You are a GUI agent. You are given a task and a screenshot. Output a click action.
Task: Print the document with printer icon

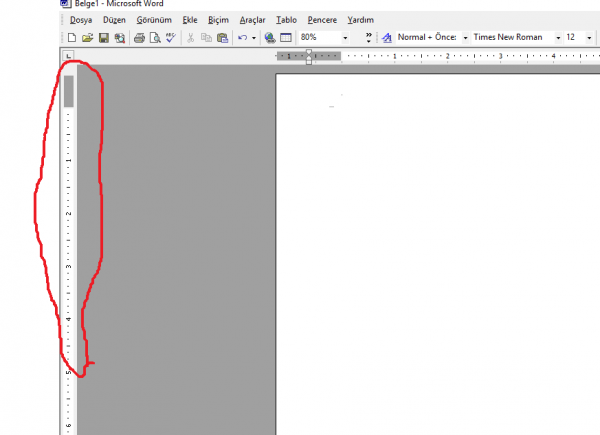tap(139, 37)
